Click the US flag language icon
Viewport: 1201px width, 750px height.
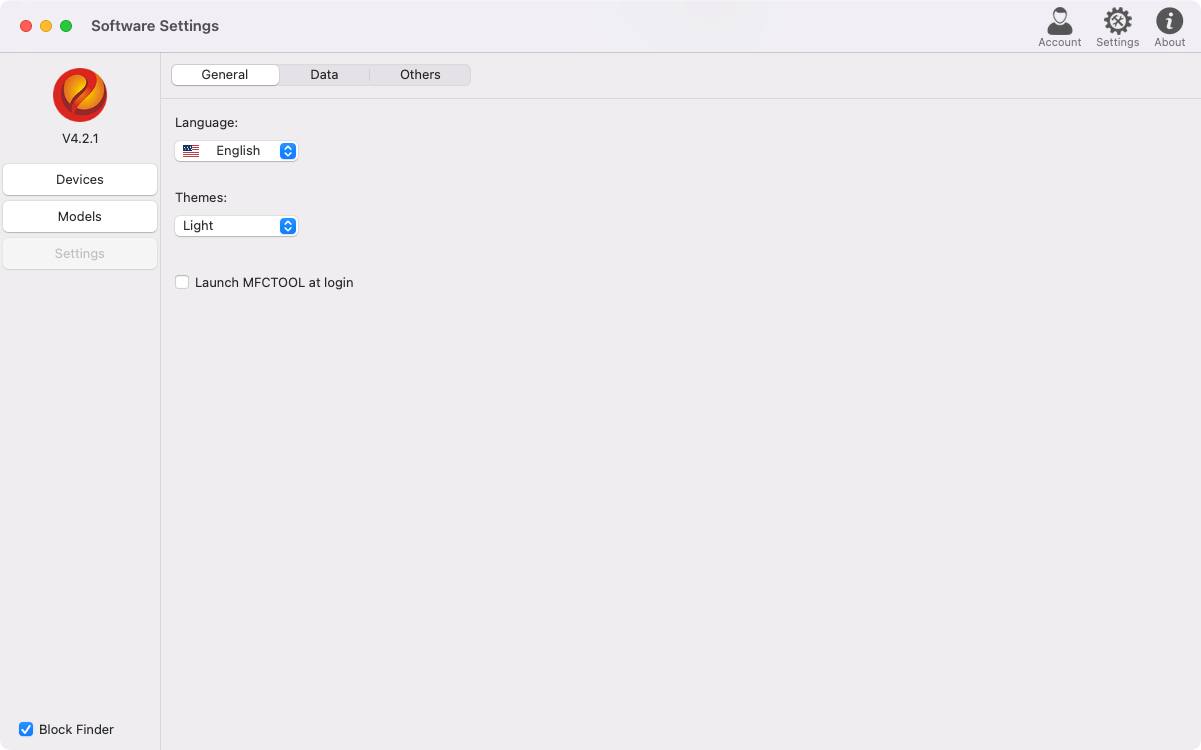[191, 151]
